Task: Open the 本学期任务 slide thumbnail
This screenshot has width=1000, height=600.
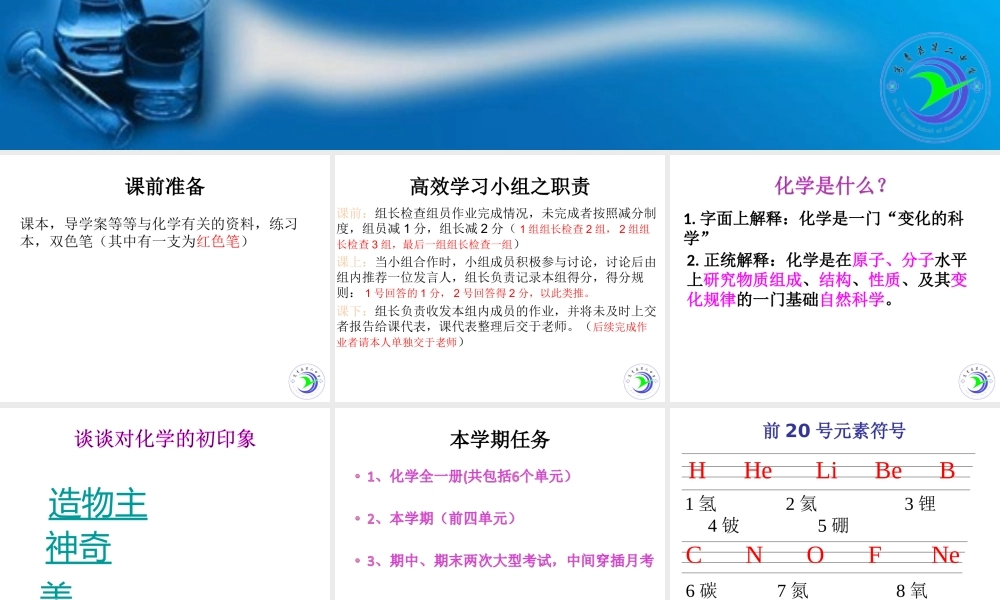Action: point(499,504)
